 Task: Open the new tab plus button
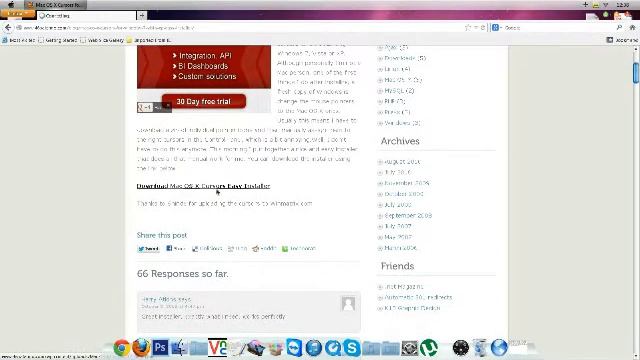point(142,16)
